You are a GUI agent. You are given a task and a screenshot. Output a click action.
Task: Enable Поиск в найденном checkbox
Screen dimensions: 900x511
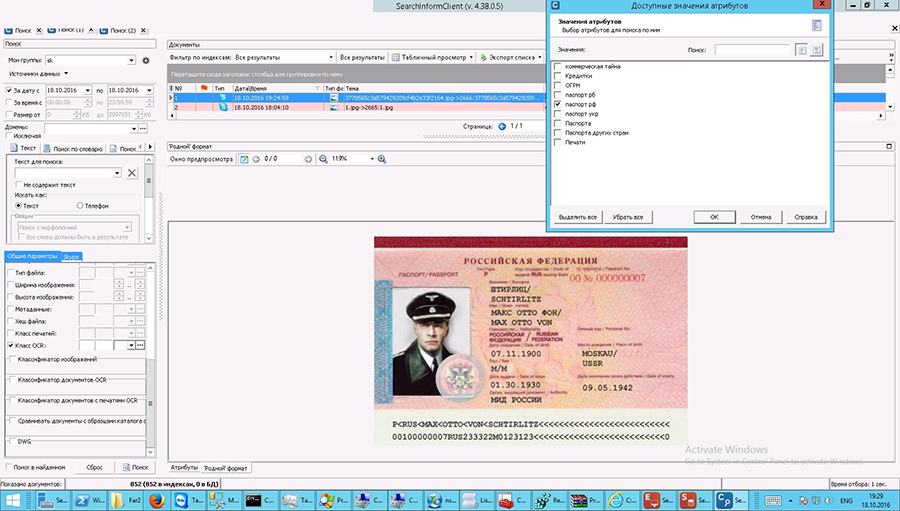pos(9,467)
